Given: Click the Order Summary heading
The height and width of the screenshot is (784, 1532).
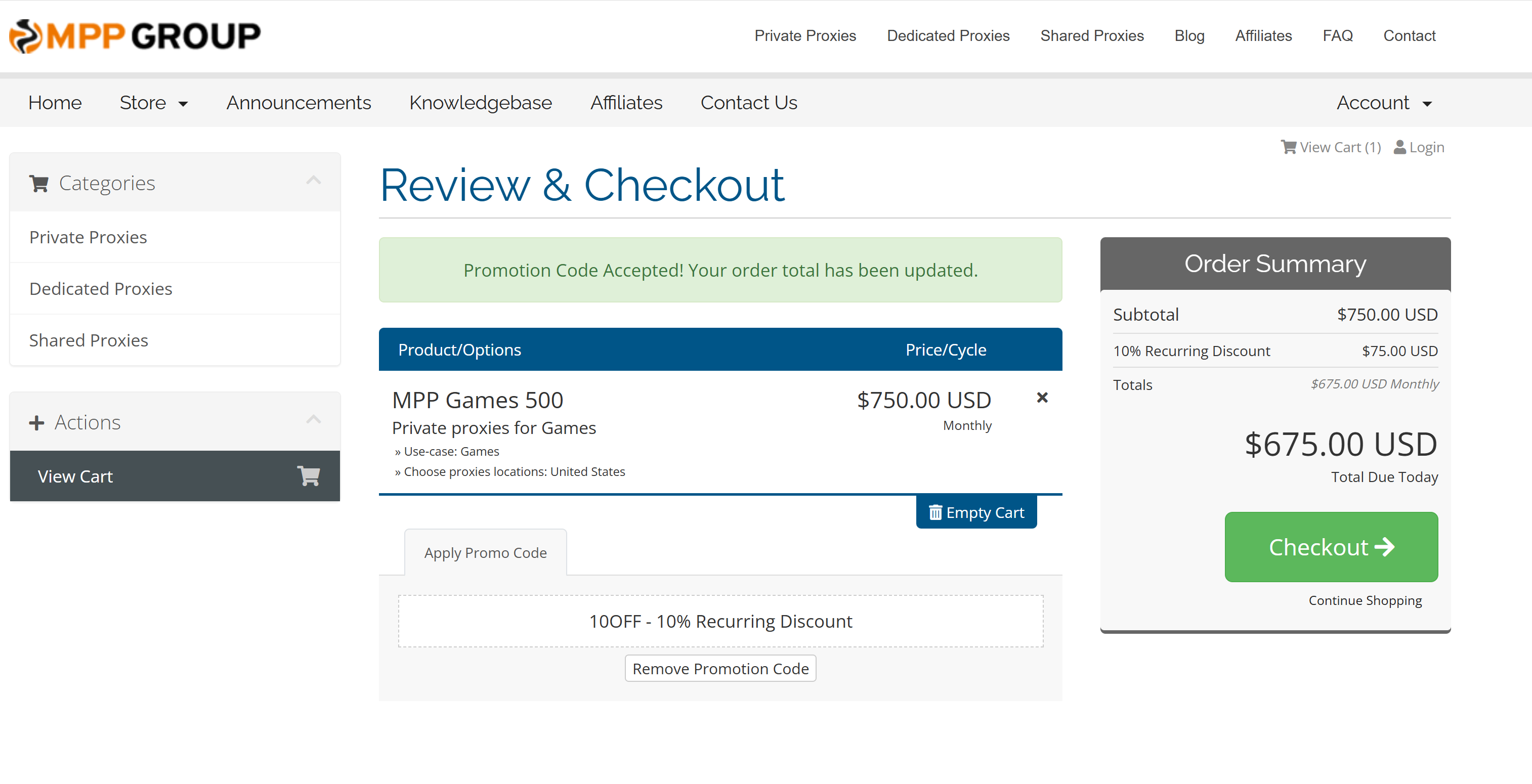Looking at the screenshot, I should [x=1274, y=264].
